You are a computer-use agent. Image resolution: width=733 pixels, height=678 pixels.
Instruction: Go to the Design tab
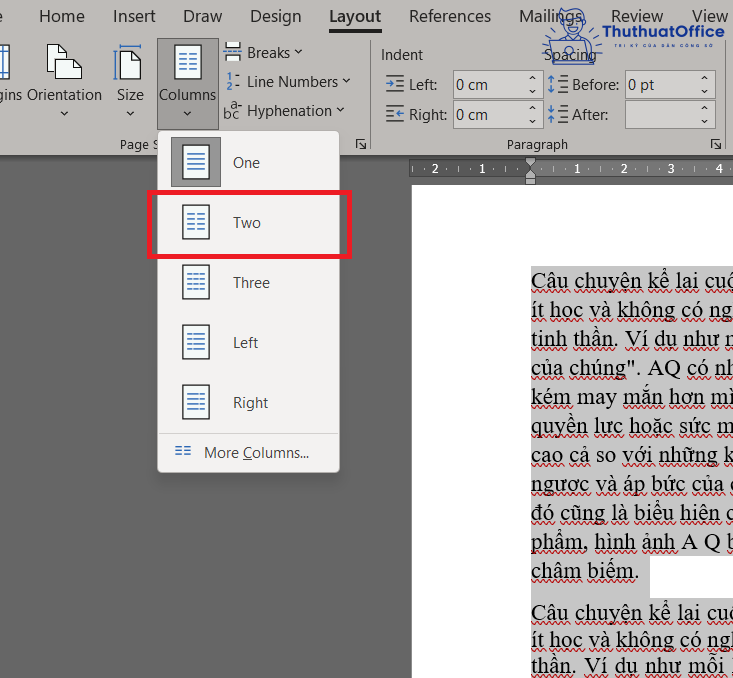[275, 16]
